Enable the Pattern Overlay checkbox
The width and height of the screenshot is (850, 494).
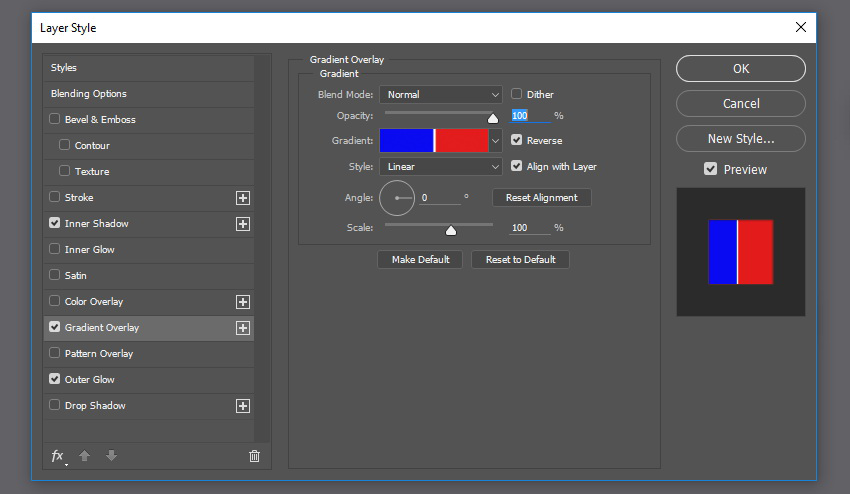pyautogui.click(x=54, y=353)
